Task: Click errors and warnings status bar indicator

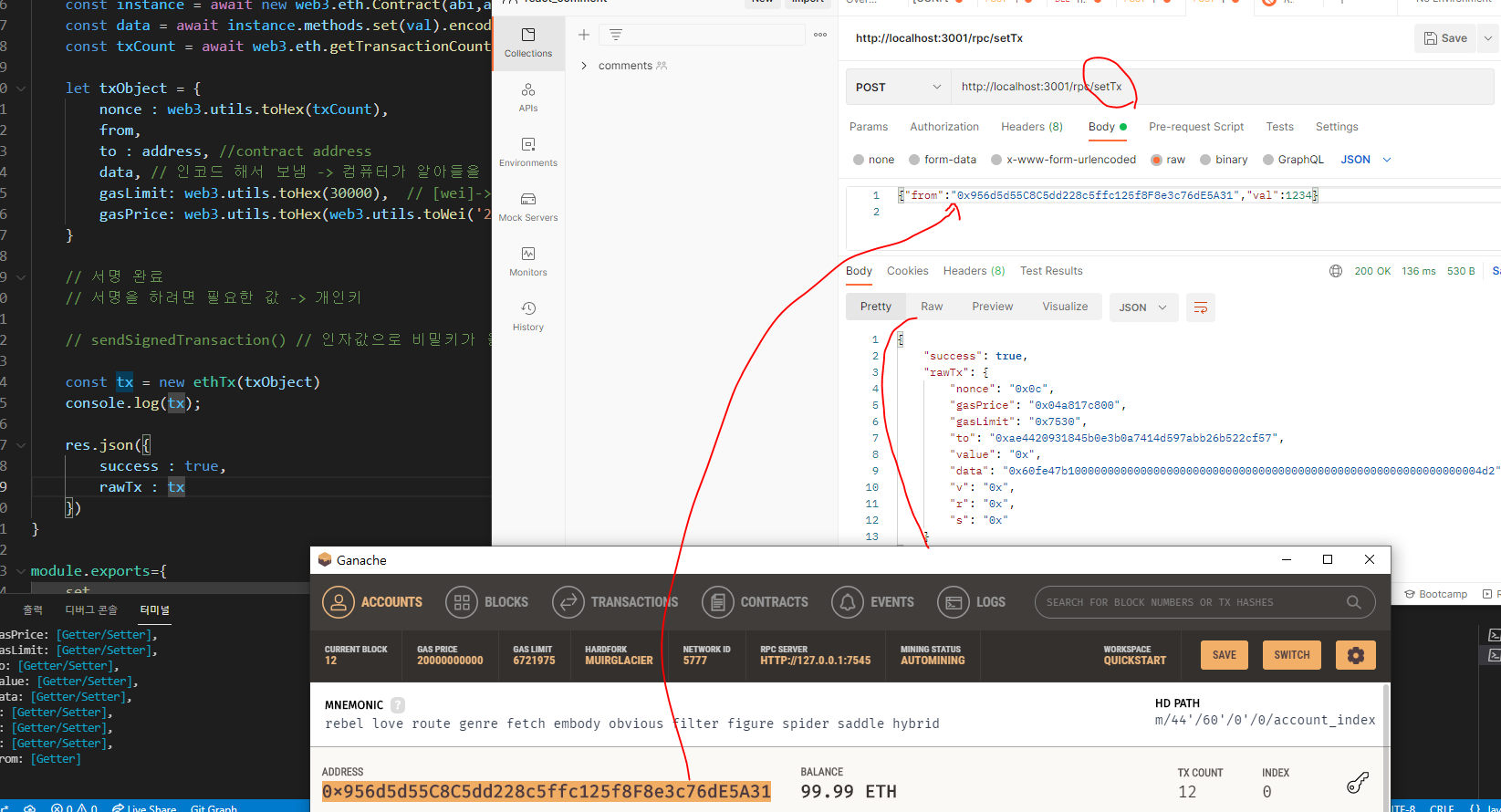Action: pos(74,807)
